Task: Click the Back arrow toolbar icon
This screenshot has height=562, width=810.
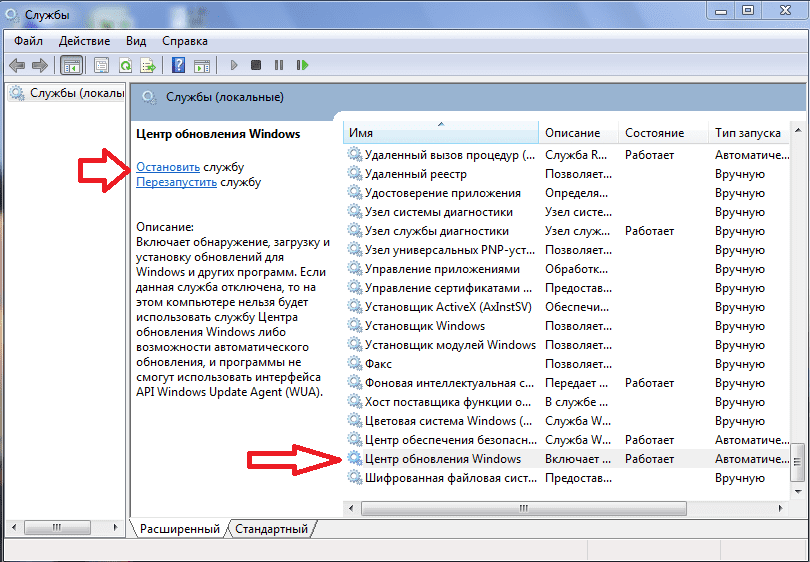Action: [17, 65]
